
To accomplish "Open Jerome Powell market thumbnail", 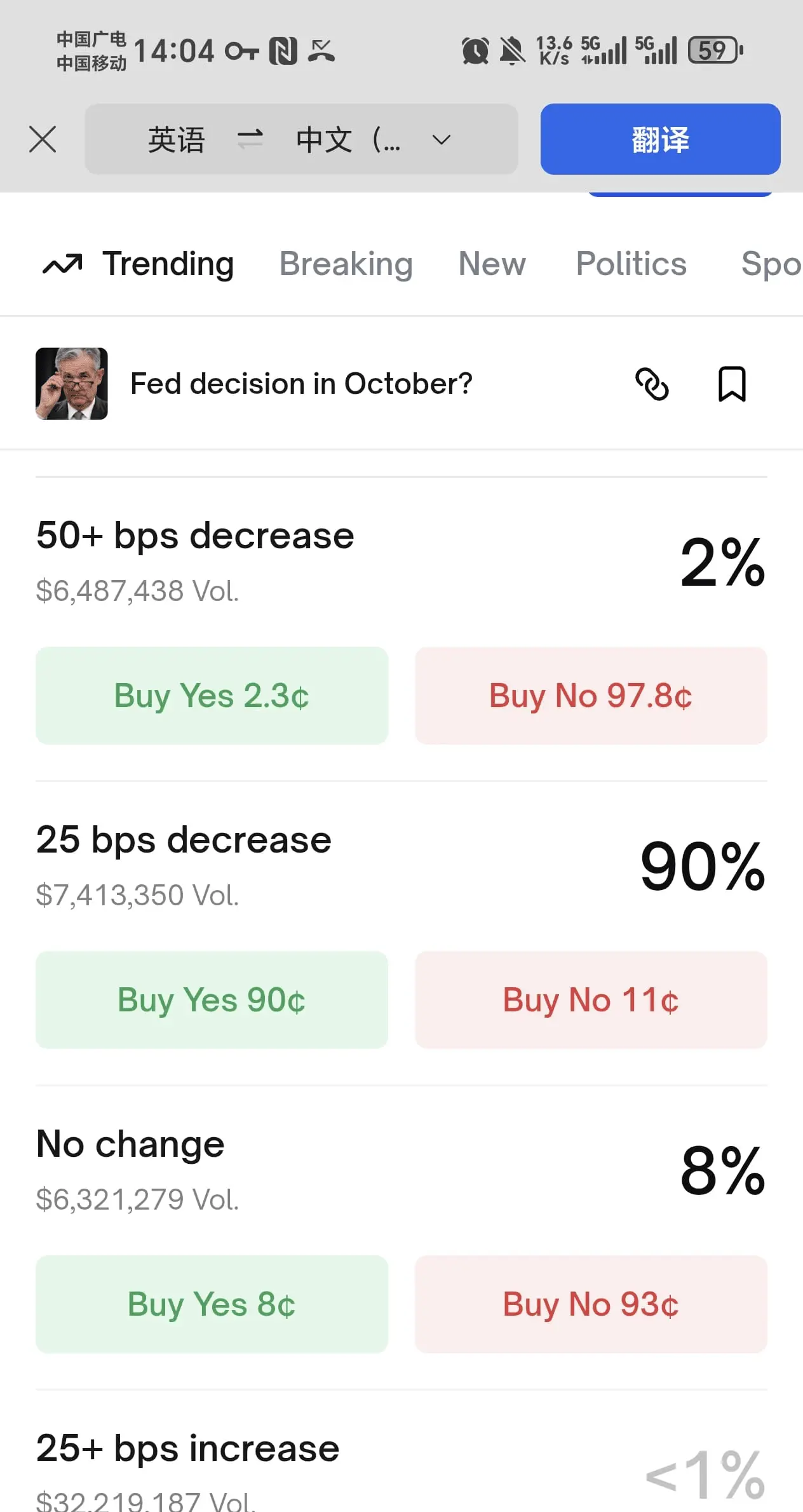I will [72, 384].
